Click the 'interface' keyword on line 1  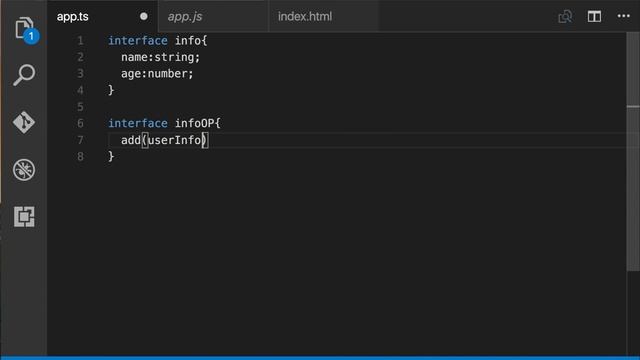coord(138,40)
